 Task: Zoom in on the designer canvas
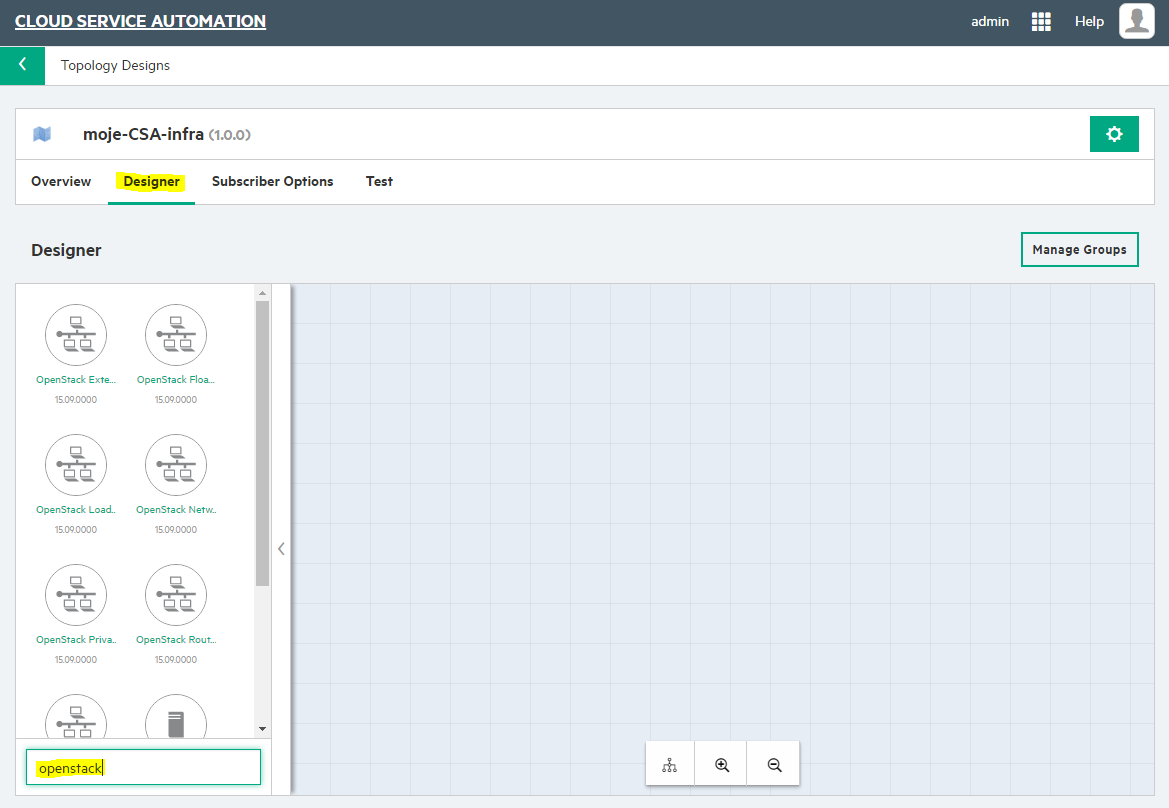[722, 765]
